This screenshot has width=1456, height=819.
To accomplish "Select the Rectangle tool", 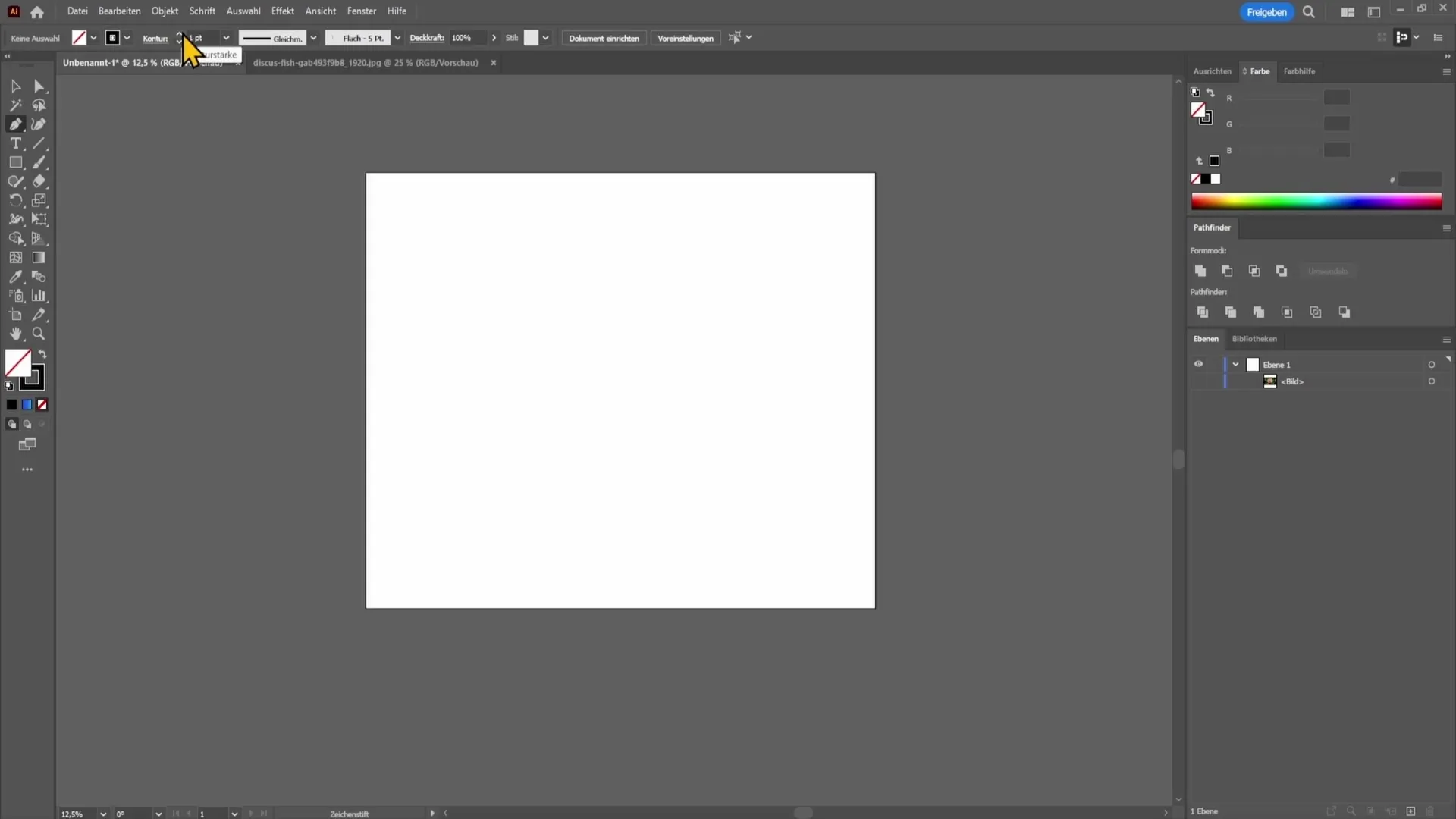I will (x=15, y=162).
